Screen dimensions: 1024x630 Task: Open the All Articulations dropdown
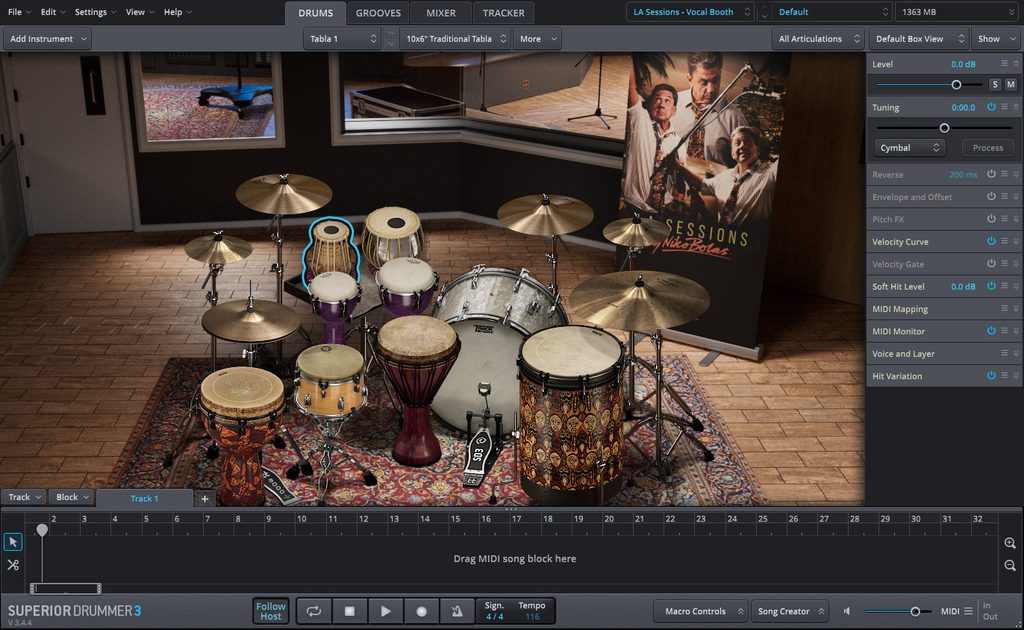[x=818, y=39]
